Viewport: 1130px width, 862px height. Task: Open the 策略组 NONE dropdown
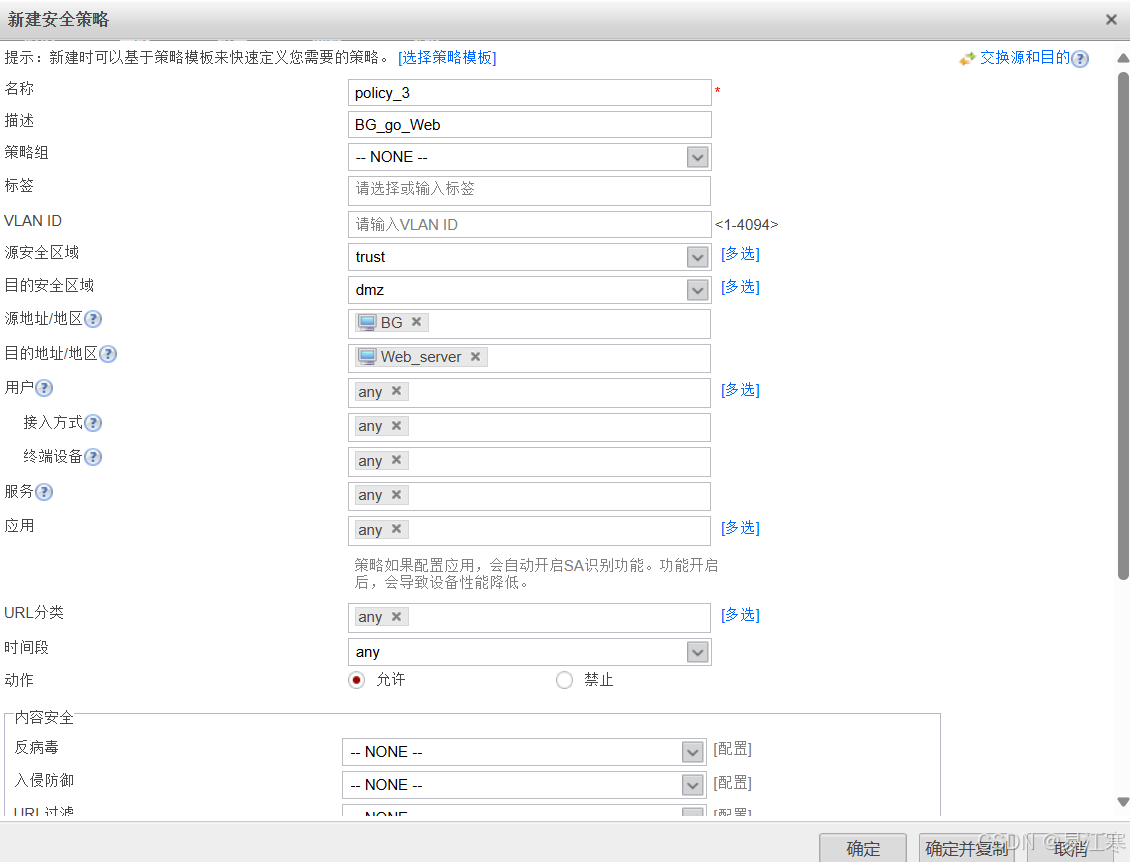click(x=697, y=156)
